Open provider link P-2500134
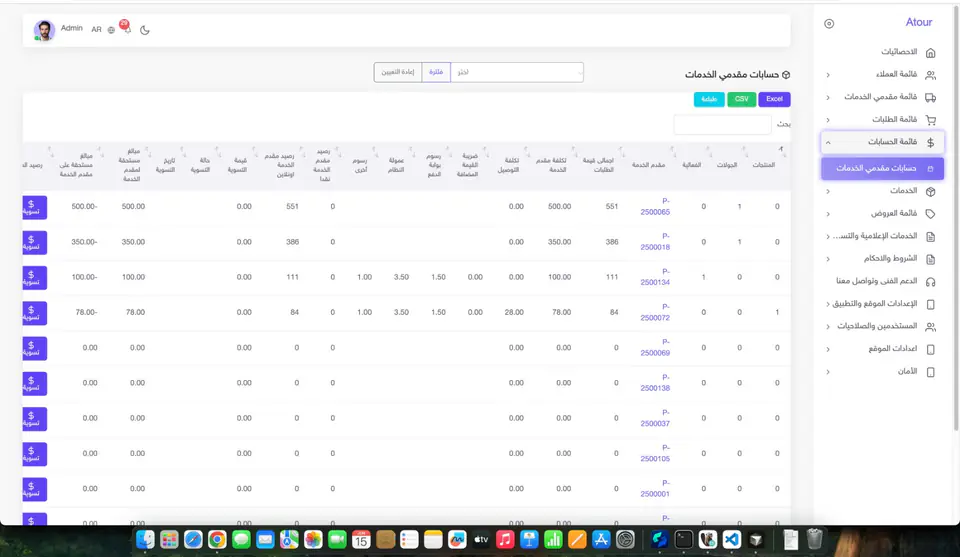Viewport: 960px width, 557px height. 655,277
